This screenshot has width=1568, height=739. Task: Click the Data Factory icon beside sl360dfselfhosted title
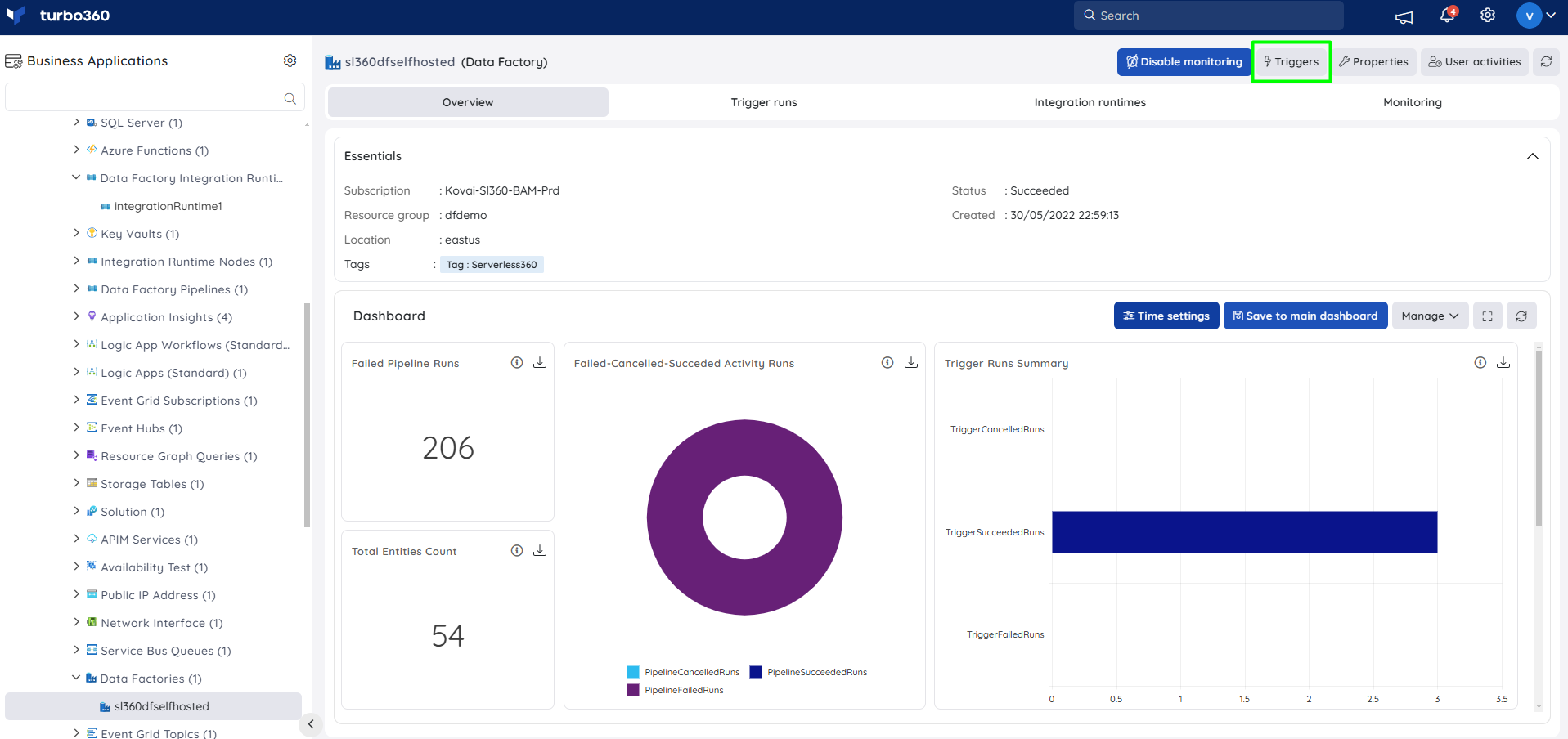pos(333,62)
